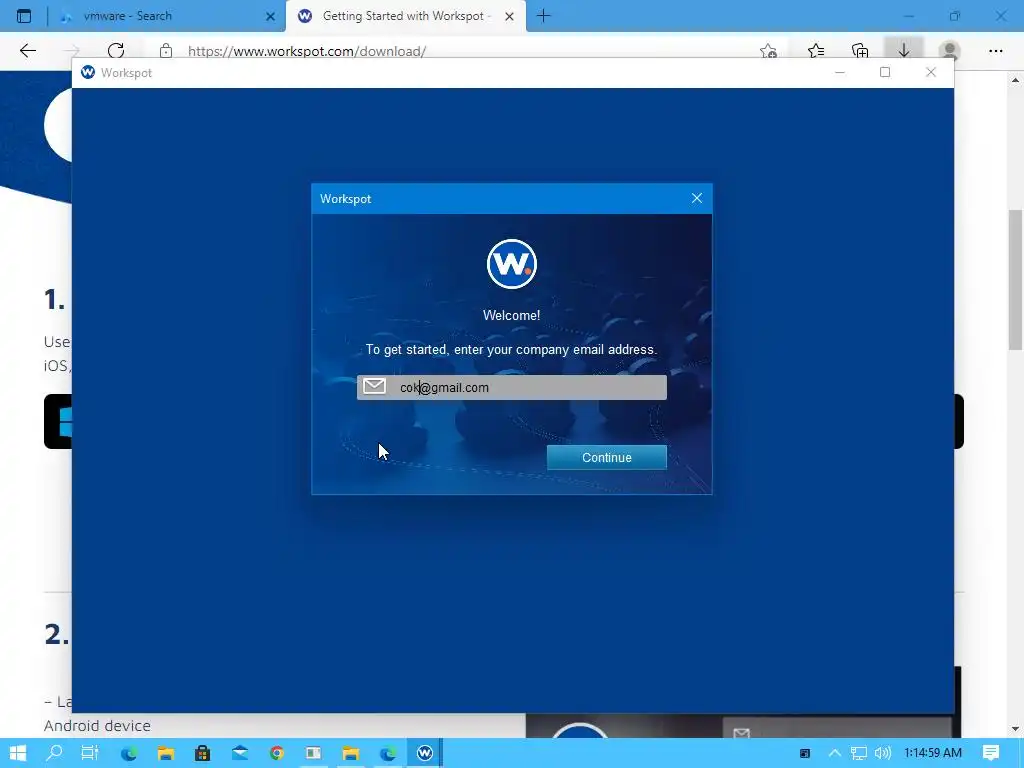Open a new browser tab
Screen dimensions: 1024x768
point(543,16)
